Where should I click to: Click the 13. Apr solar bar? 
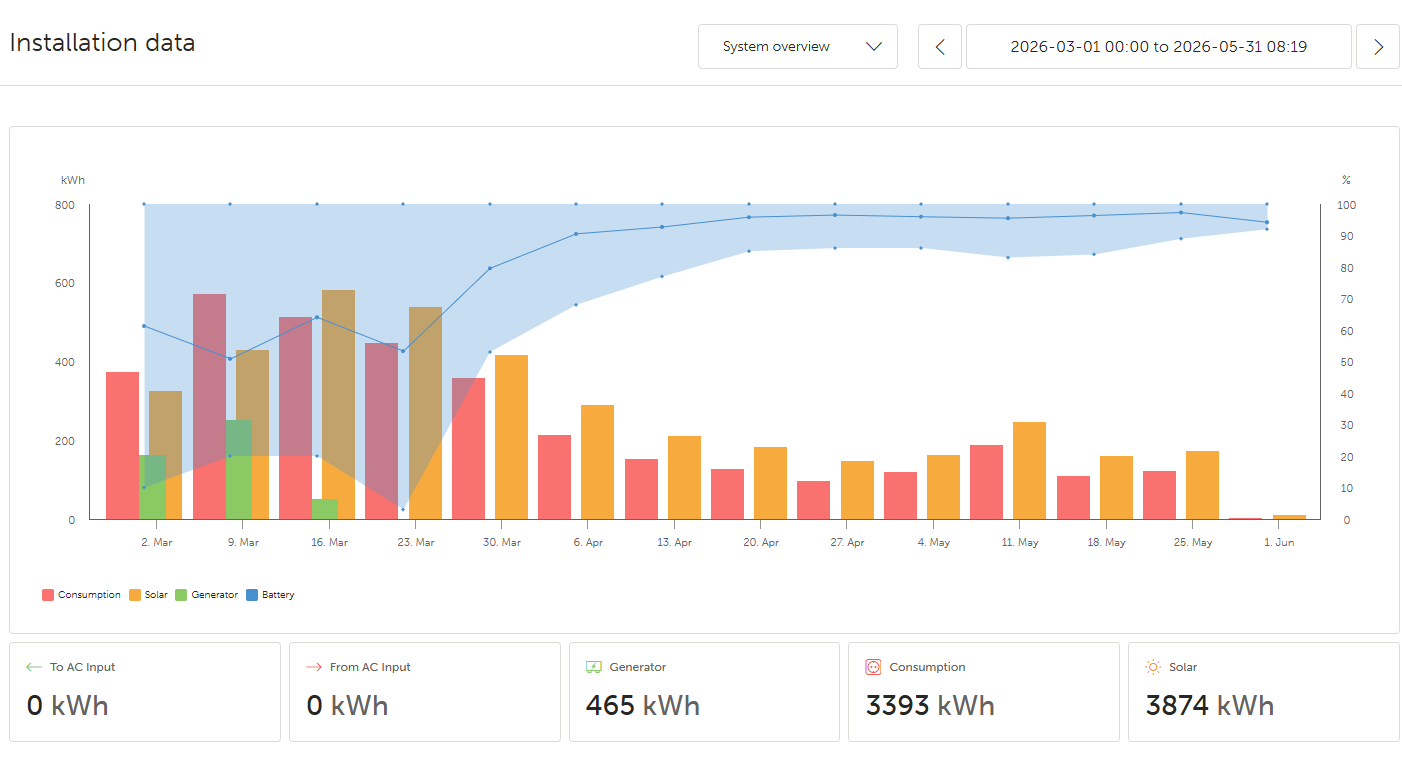click(684, 478)
